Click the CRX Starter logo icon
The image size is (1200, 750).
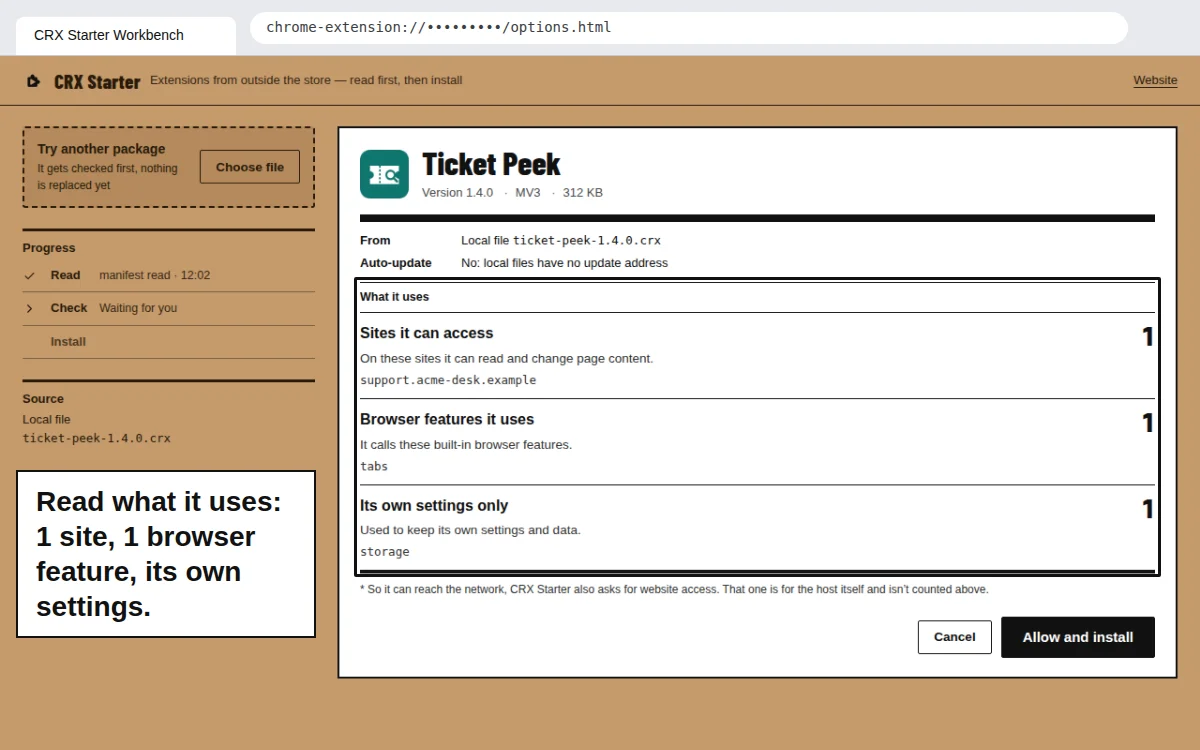34,81
